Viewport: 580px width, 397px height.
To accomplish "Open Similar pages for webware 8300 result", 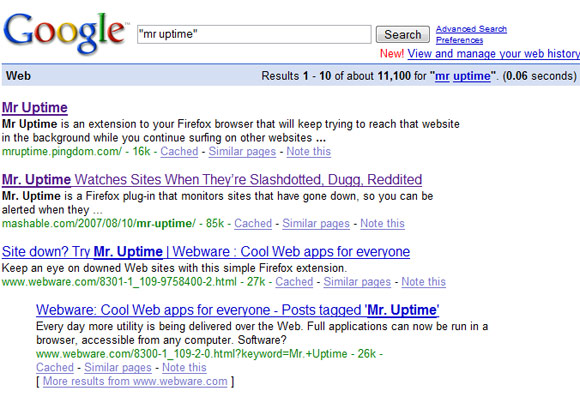I will pos(118,367).
